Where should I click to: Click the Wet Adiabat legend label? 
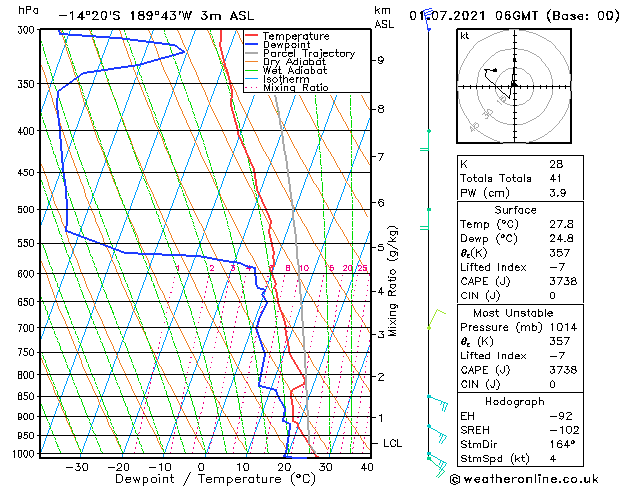coord(295,71)
